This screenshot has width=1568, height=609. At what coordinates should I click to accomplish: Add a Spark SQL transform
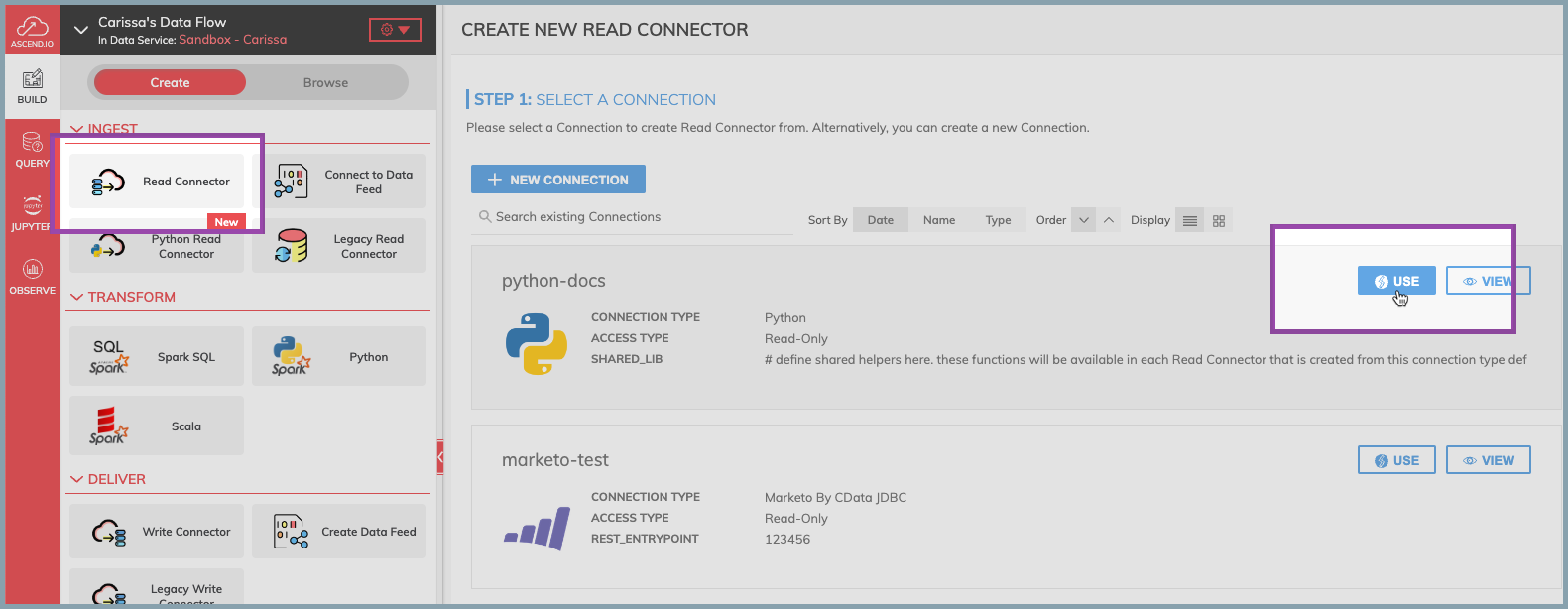tap(157, 356)
